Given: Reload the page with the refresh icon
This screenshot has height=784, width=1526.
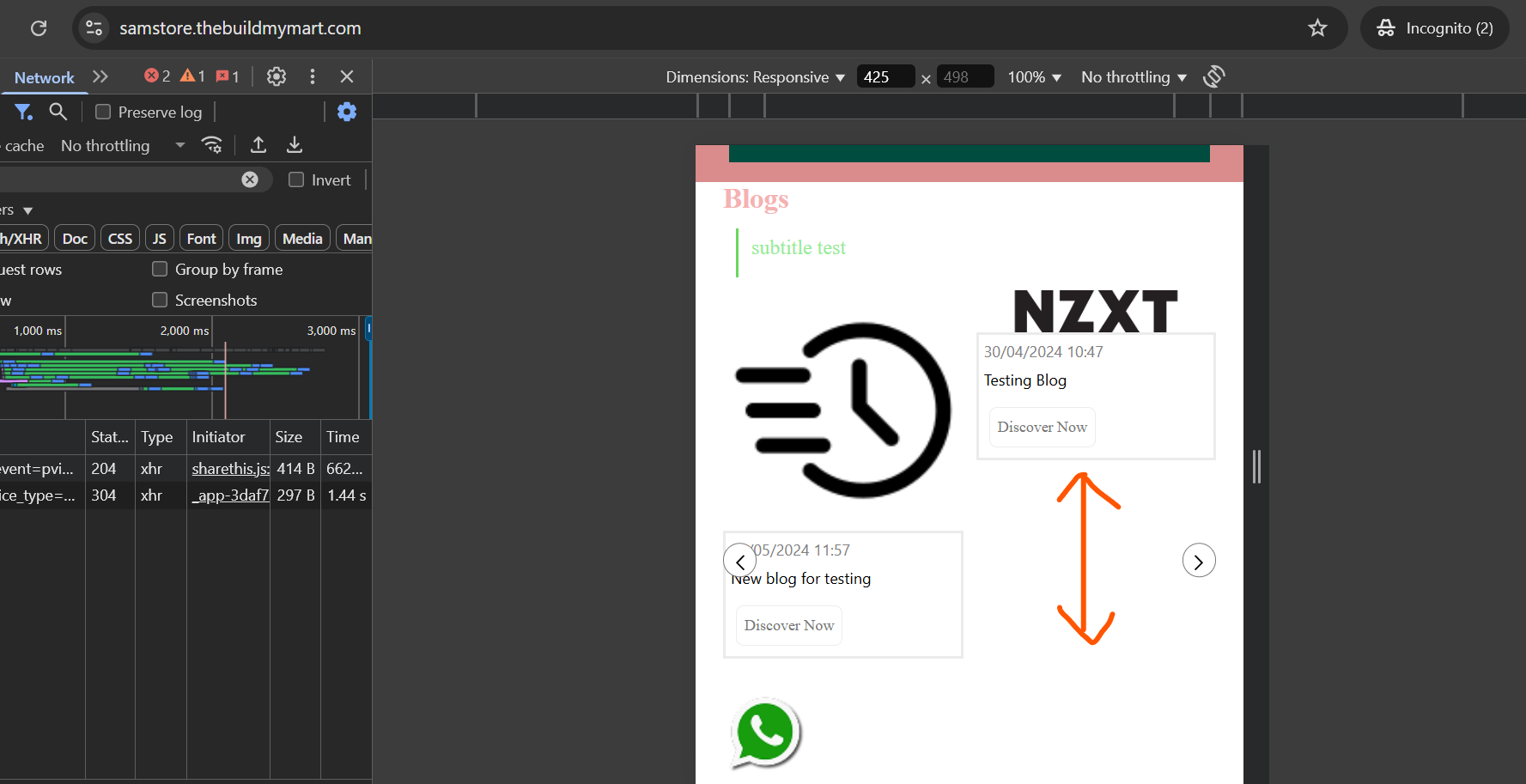Looking at the screenshot, I should click(x=39, y=28).
